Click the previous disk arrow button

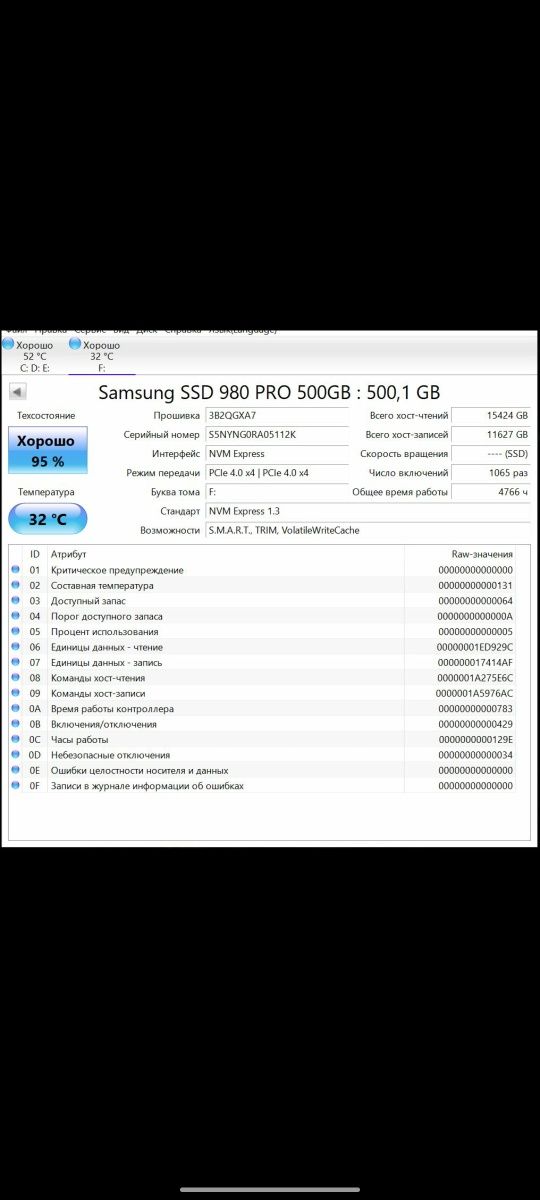pyautogui.click(x=17, y=392)
